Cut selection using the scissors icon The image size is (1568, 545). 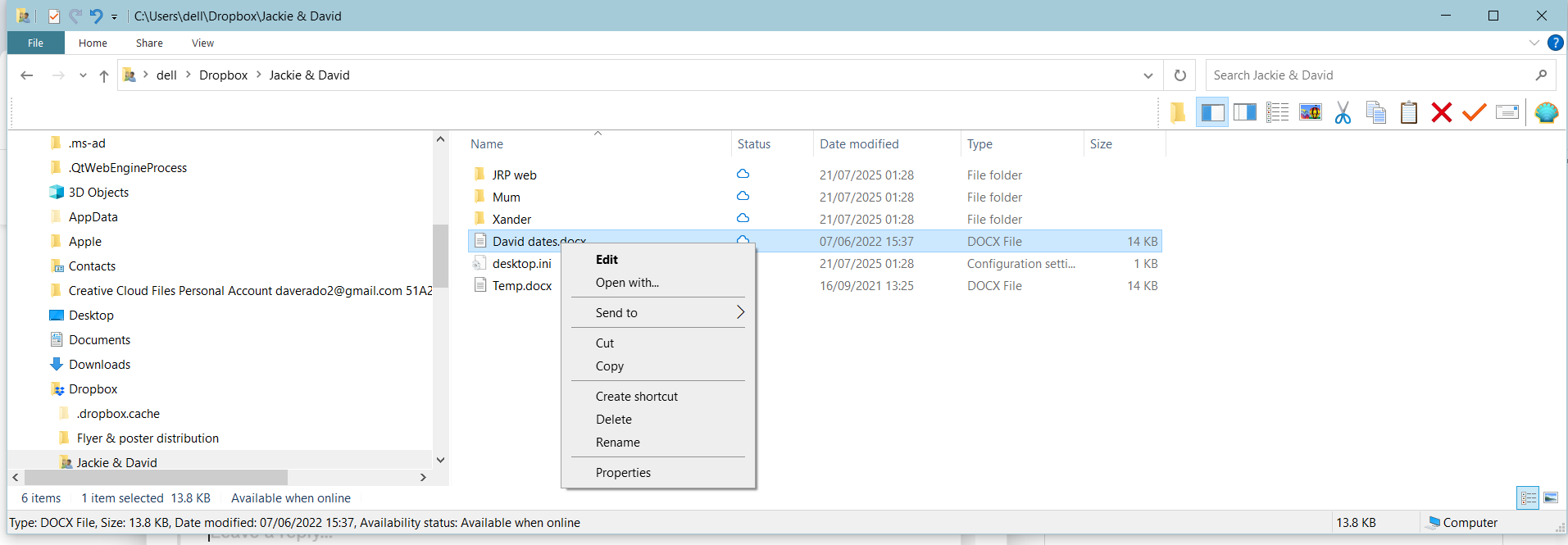tap(1343, 112)
